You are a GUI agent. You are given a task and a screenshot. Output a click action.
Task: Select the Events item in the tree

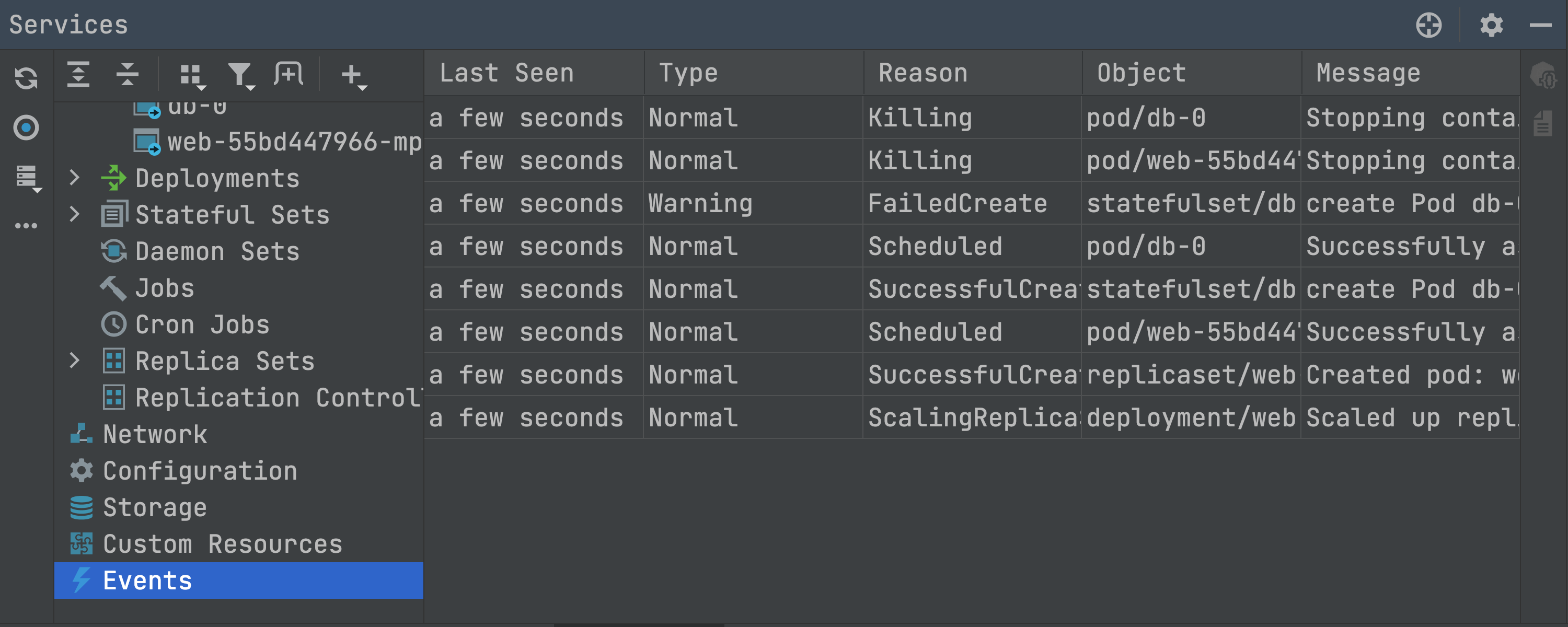[147, 580]
